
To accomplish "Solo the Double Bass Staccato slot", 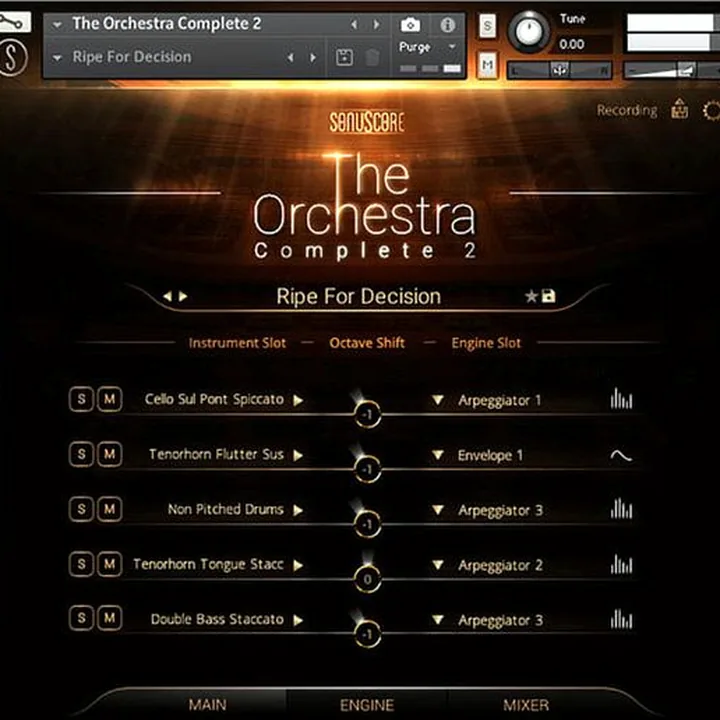I will [x=81, y=618].
